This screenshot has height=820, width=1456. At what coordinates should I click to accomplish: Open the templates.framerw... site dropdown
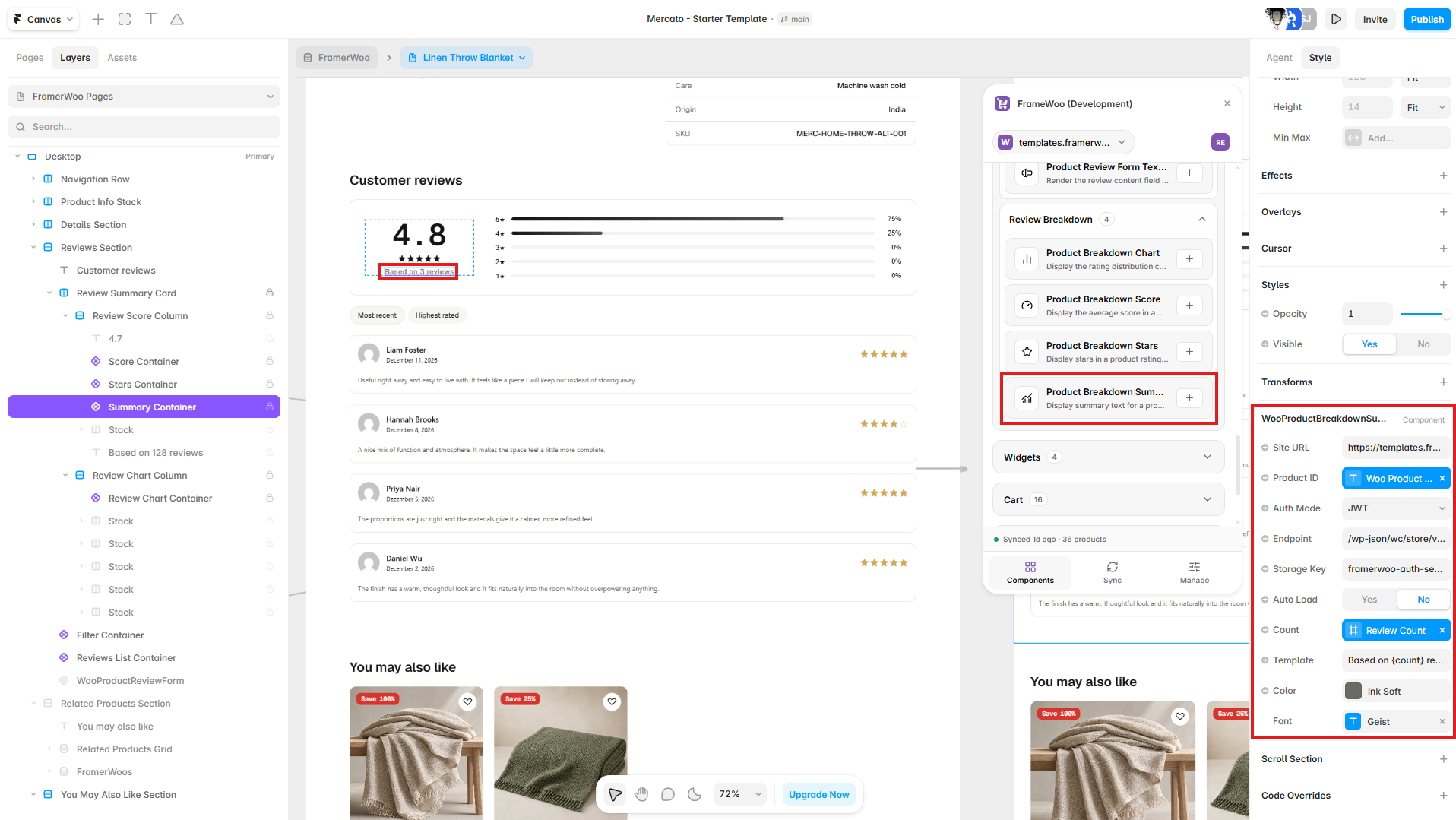tap(1064, 142)
